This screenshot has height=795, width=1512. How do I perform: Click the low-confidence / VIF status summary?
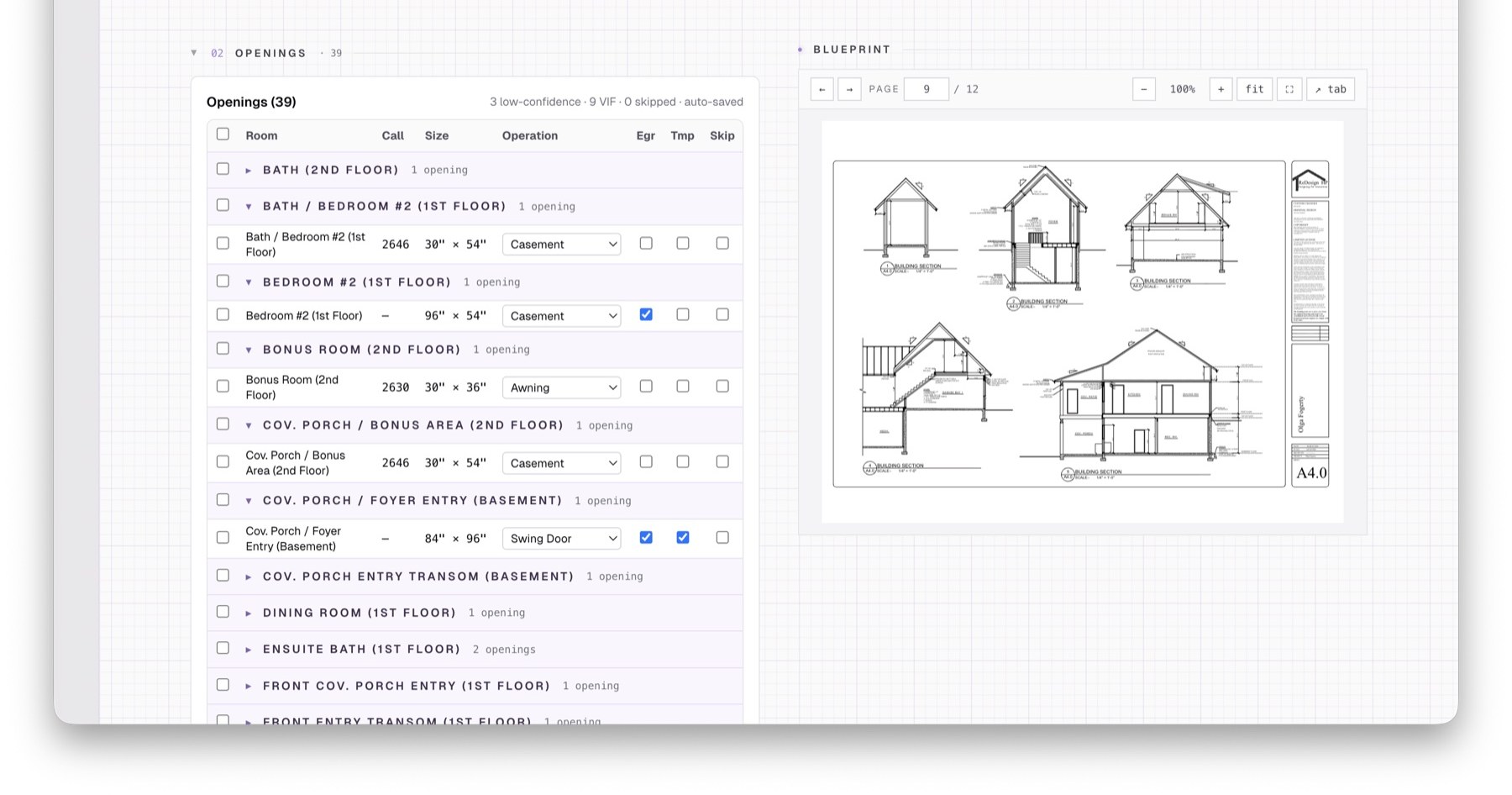point(617,102)
